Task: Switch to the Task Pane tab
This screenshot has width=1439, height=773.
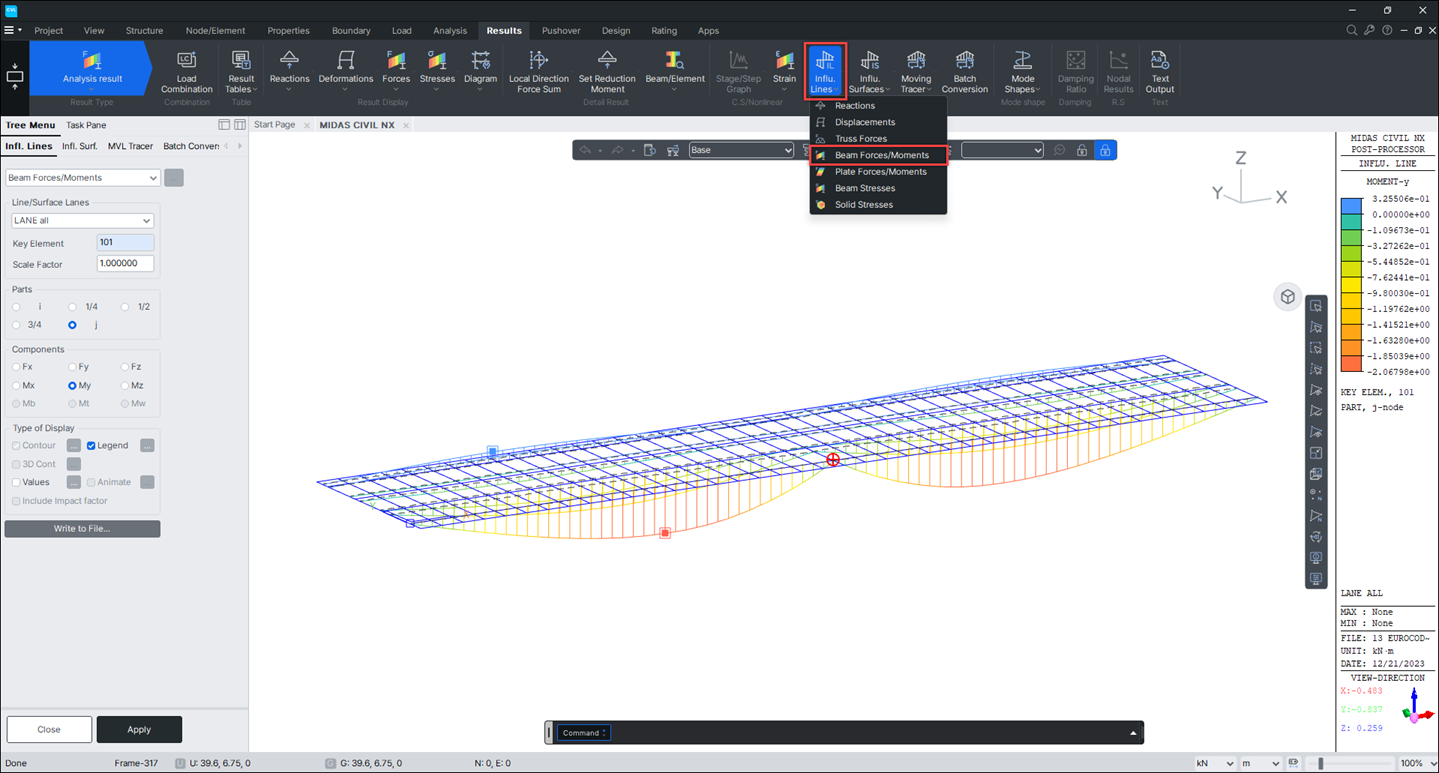Action: 86,125
